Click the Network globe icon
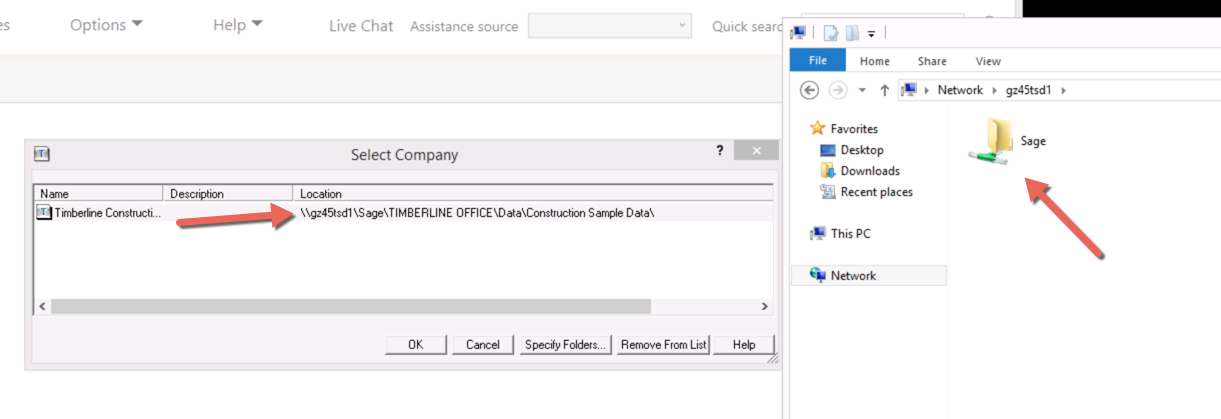 [818, 276]
